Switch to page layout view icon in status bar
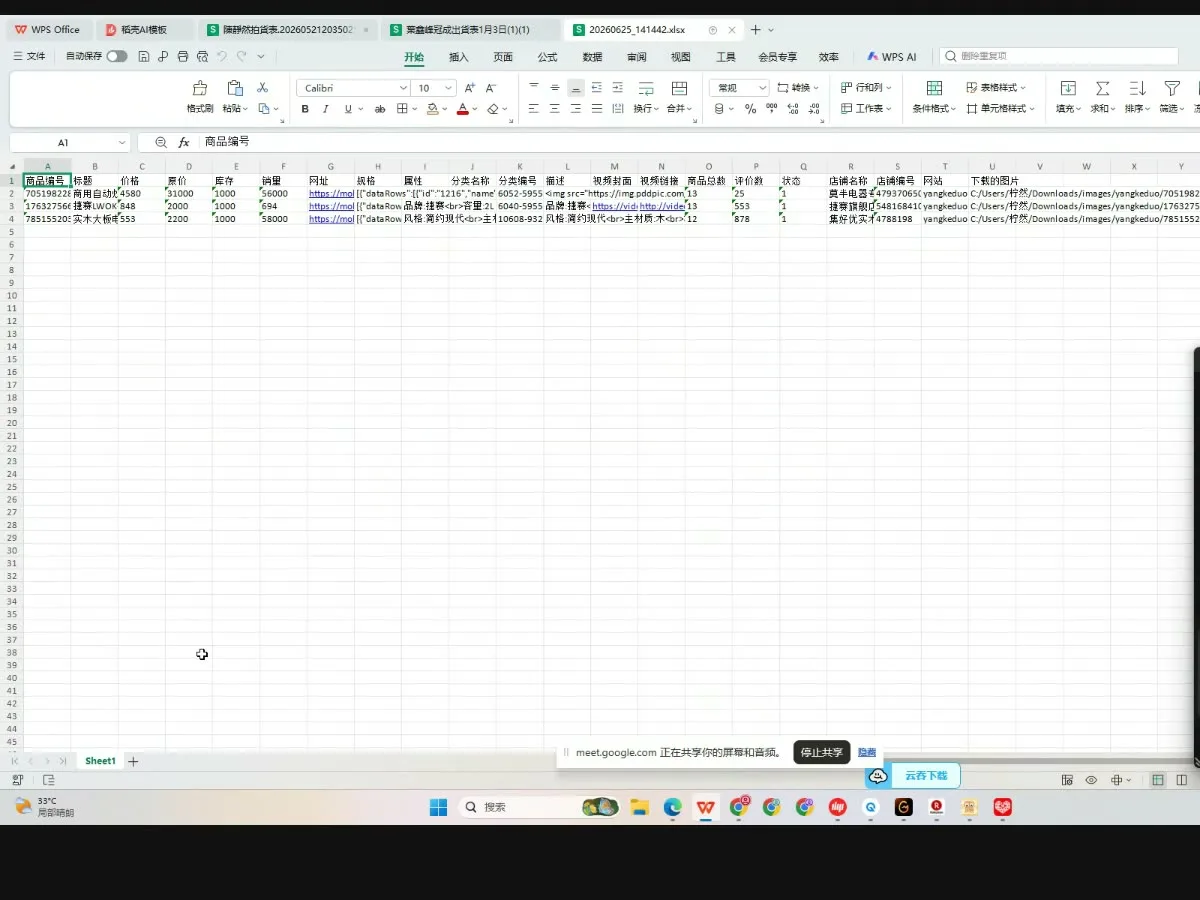The width and height of the screenshot is (1200, 900). pos(1181,780)
